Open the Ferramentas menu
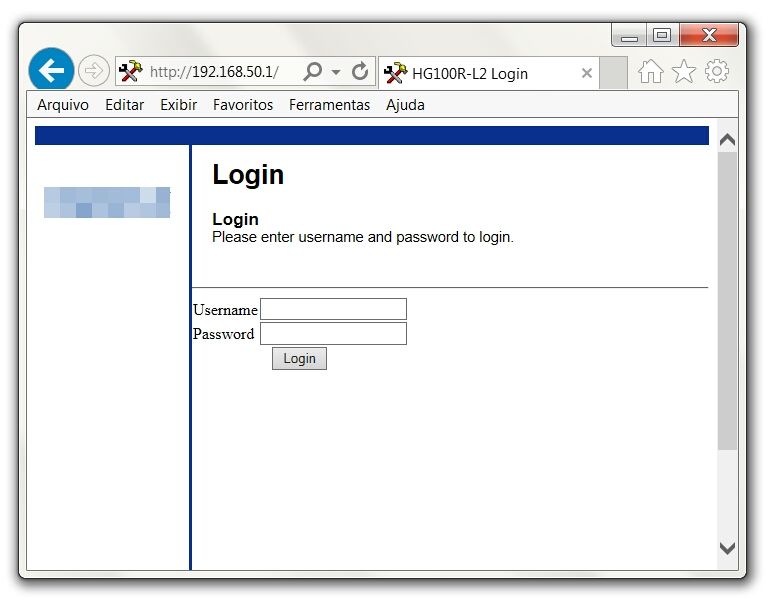 pos(329,105)
